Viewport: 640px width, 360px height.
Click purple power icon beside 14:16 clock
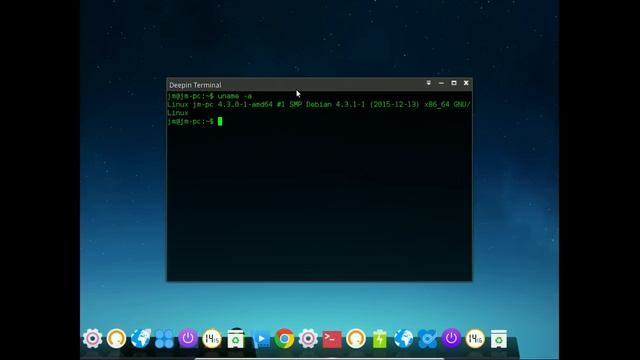coord(451,338)
